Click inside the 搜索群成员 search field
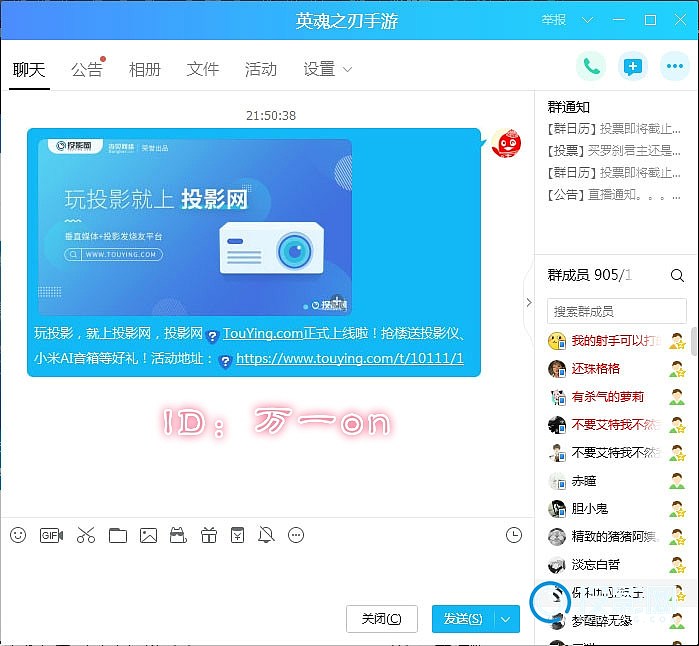The width and height of the screenshot is (699, 646). pos(617,311)
